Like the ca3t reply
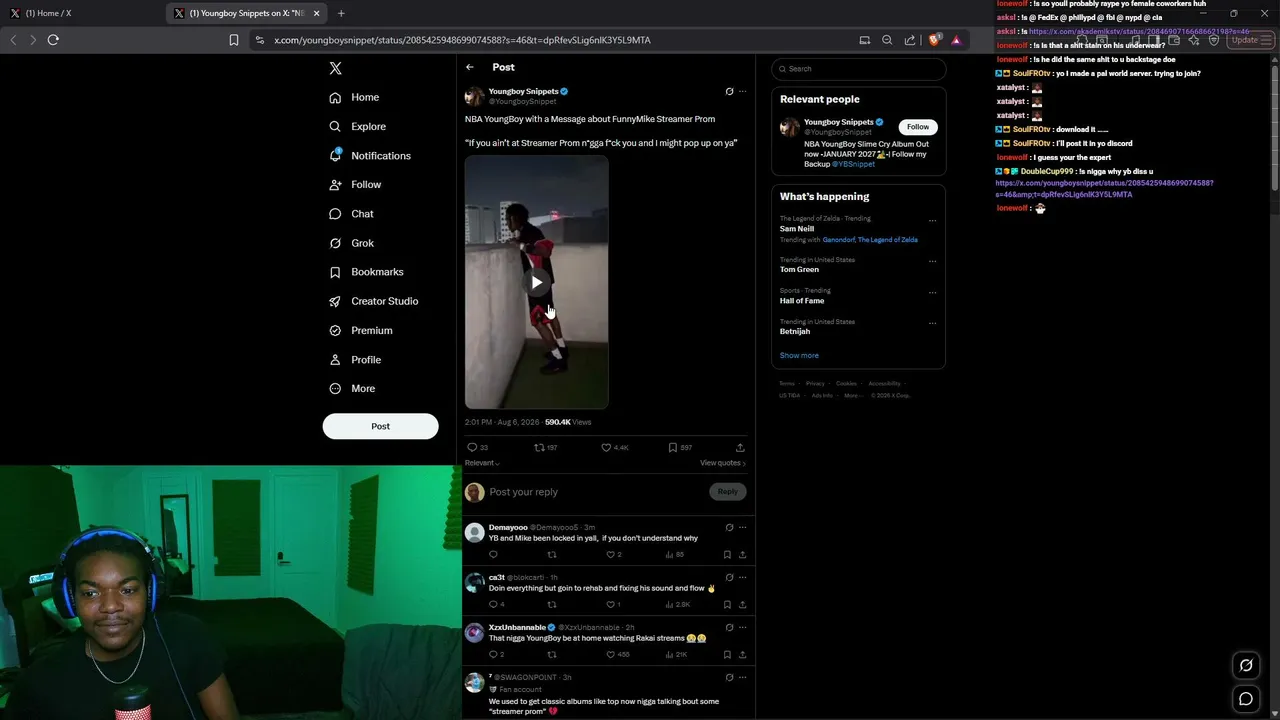1280x720 pixels. point(610,604)
